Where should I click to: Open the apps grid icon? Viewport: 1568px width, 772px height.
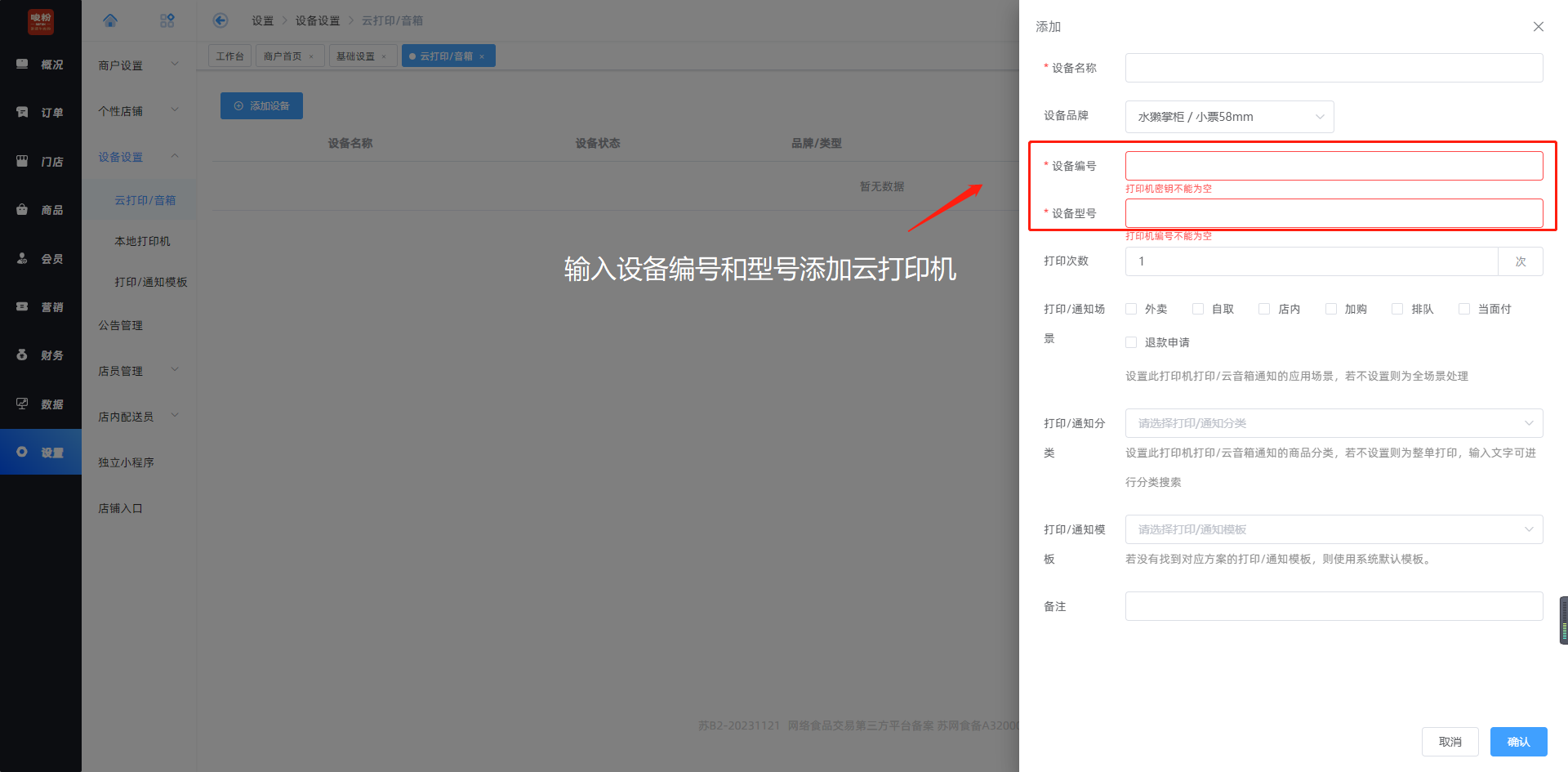coord(167,20)
